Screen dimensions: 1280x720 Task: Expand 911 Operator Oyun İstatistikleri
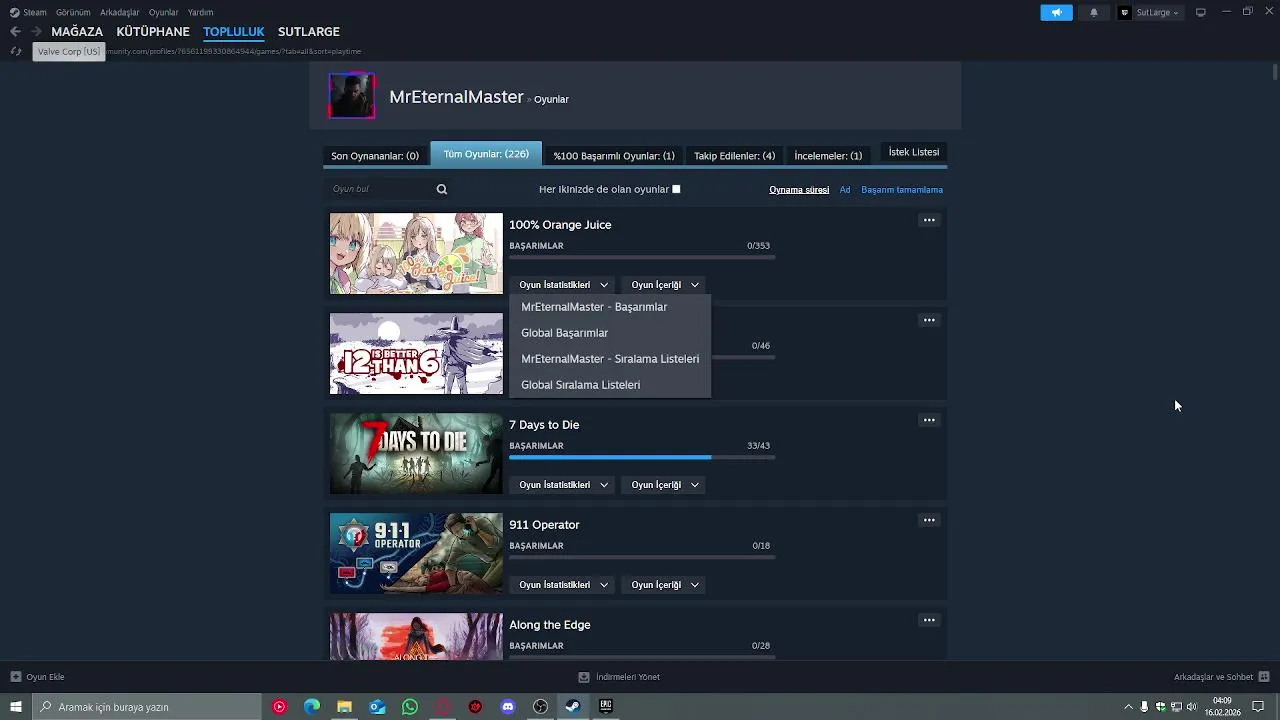(x=563, y=585)
